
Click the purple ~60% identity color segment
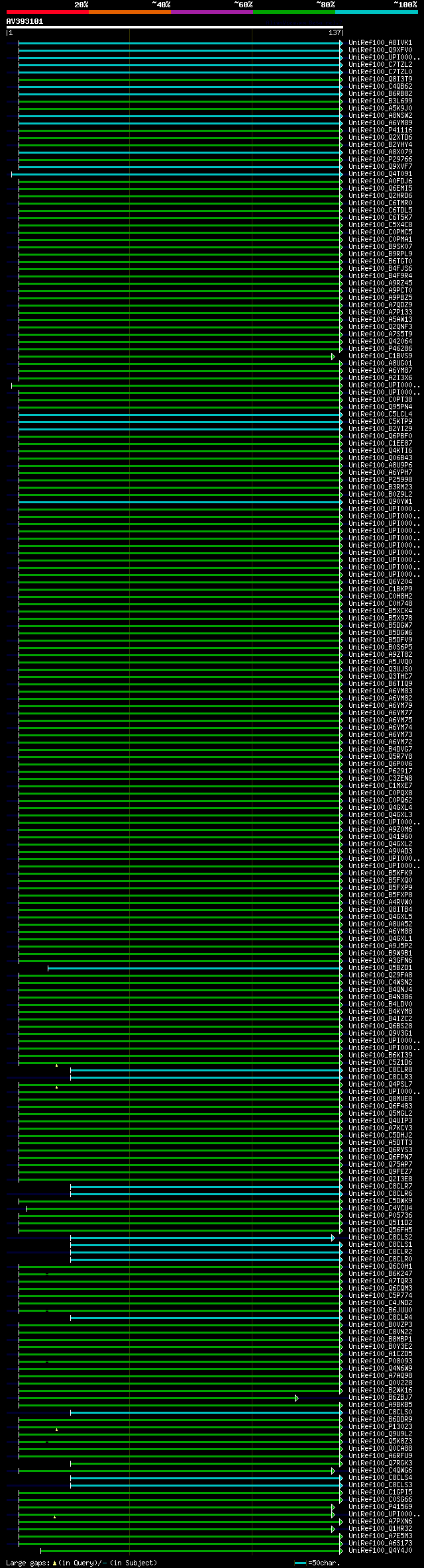212,12
